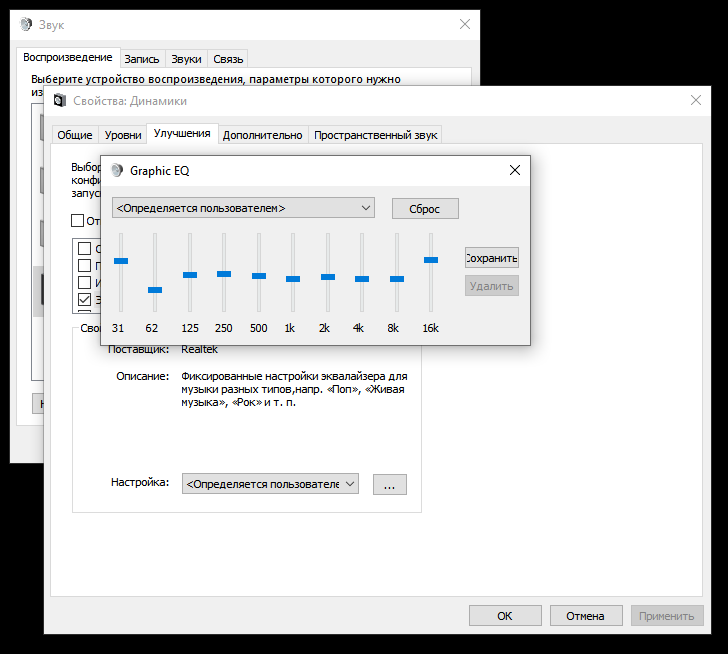Screen dimensions: 728x654
Task: Open the Настройка preset dropdown
Action: (x=270, y=484)
